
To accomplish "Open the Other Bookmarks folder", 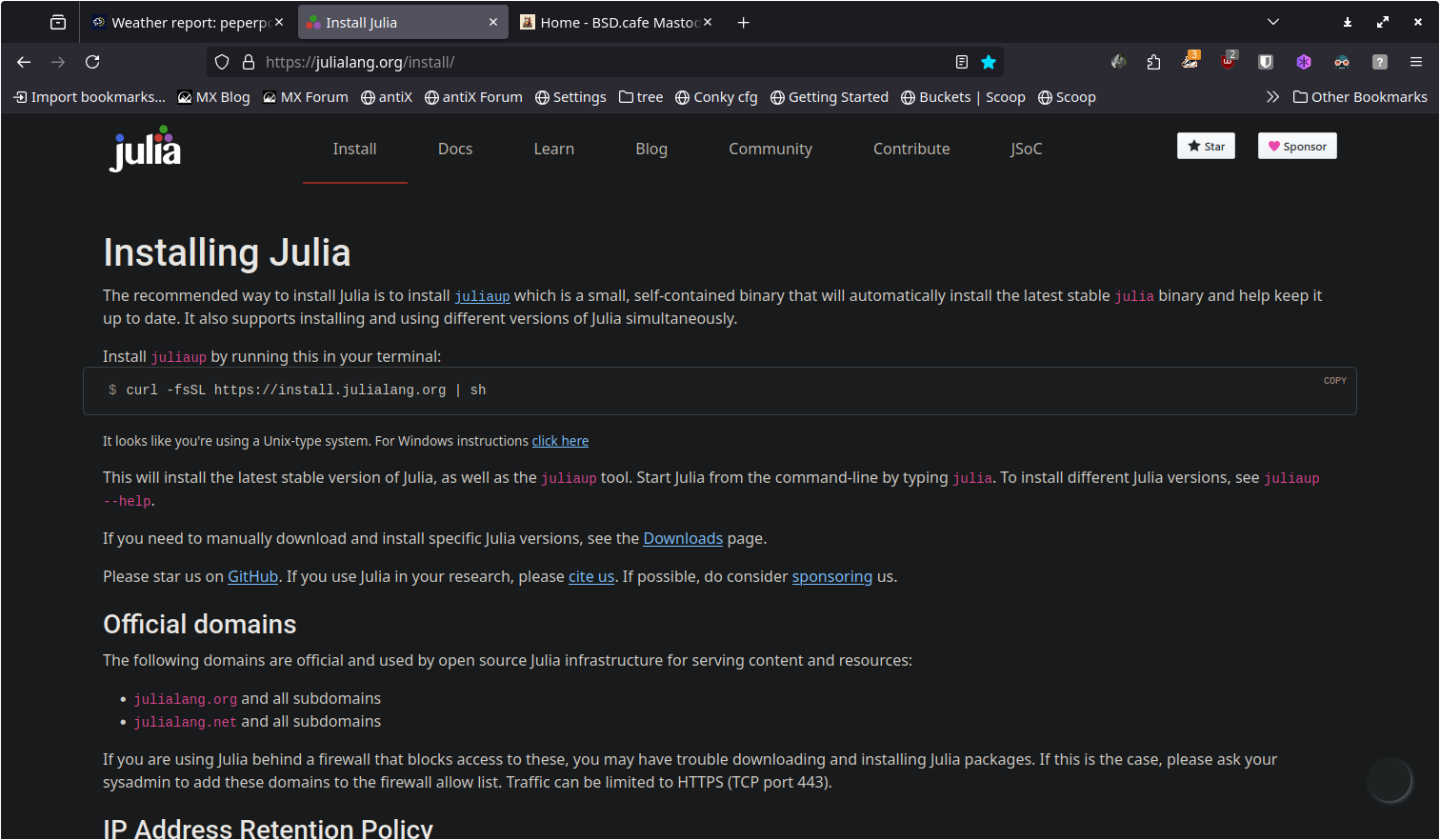I will coord(1360,97).
